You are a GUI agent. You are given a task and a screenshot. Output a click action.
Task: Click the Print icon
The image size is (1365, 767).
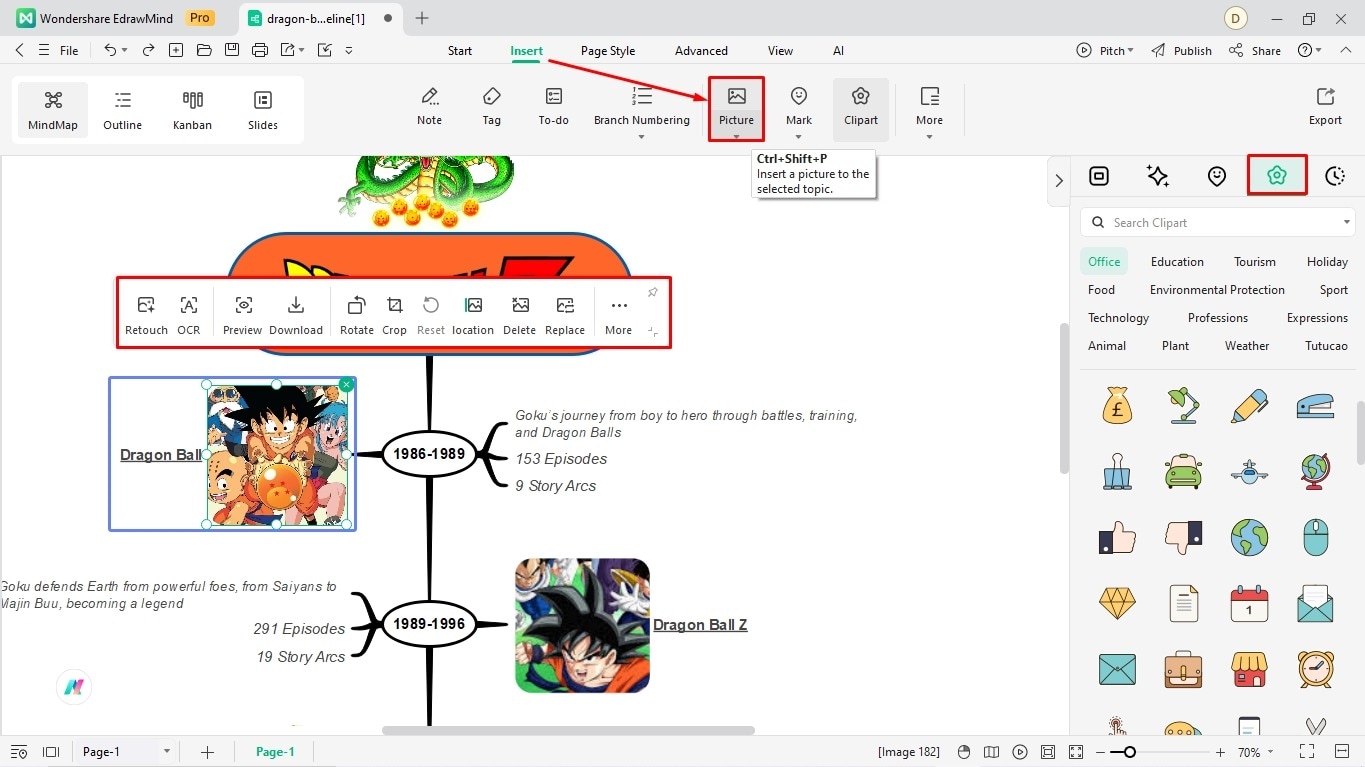click(x=260, y=50)
